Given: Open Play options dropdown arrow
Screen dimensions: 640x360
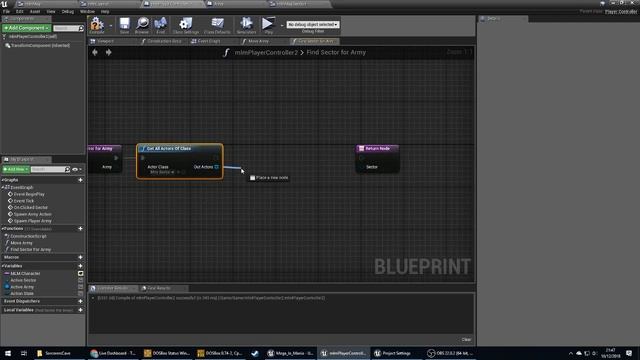Looking at the screenshot, I should coord(282,25).
